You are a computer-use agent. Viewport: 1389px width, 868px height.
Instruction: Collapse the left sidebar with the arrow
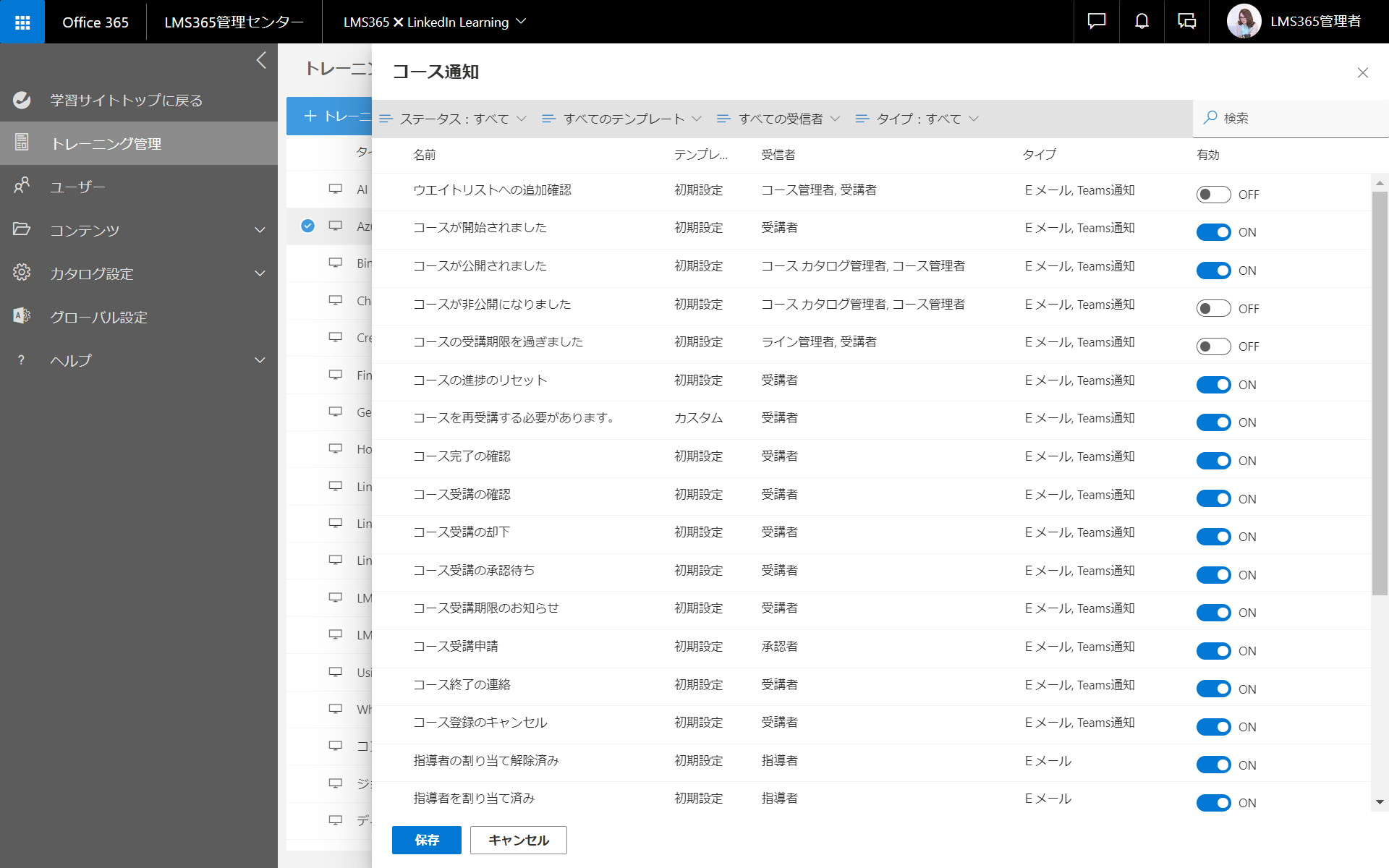pos(261,60)
